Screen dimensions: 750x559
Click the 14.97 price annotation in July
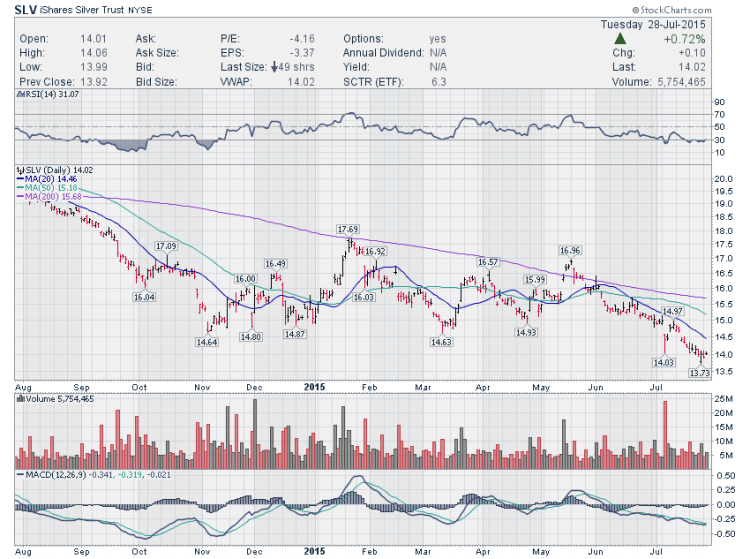tap(672, 311)
